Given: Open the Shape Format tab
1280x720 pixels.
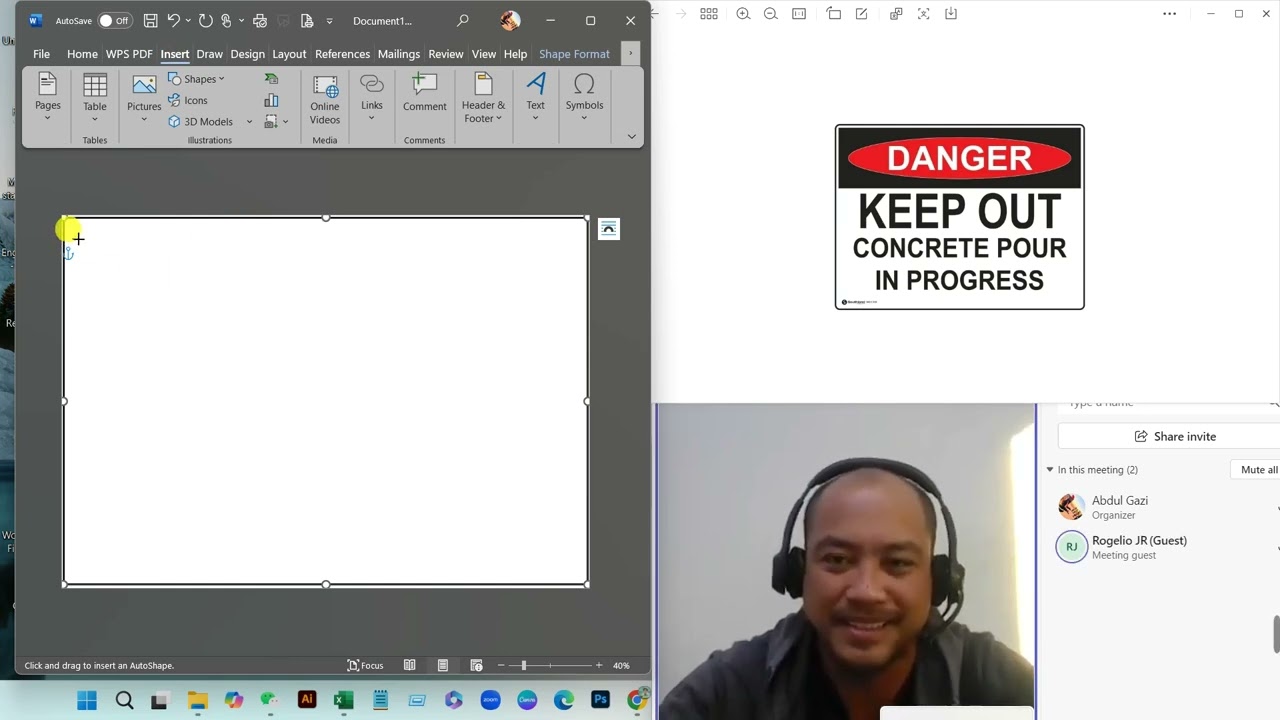Looking at the screenshot, I should [x=574, y=54].
